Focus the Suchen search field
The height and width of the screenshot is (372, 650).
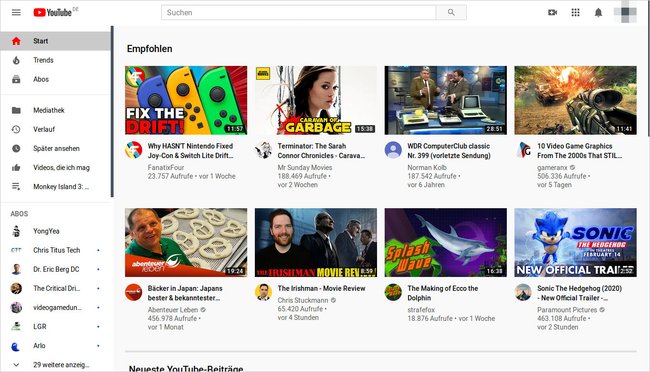[298, 12]
